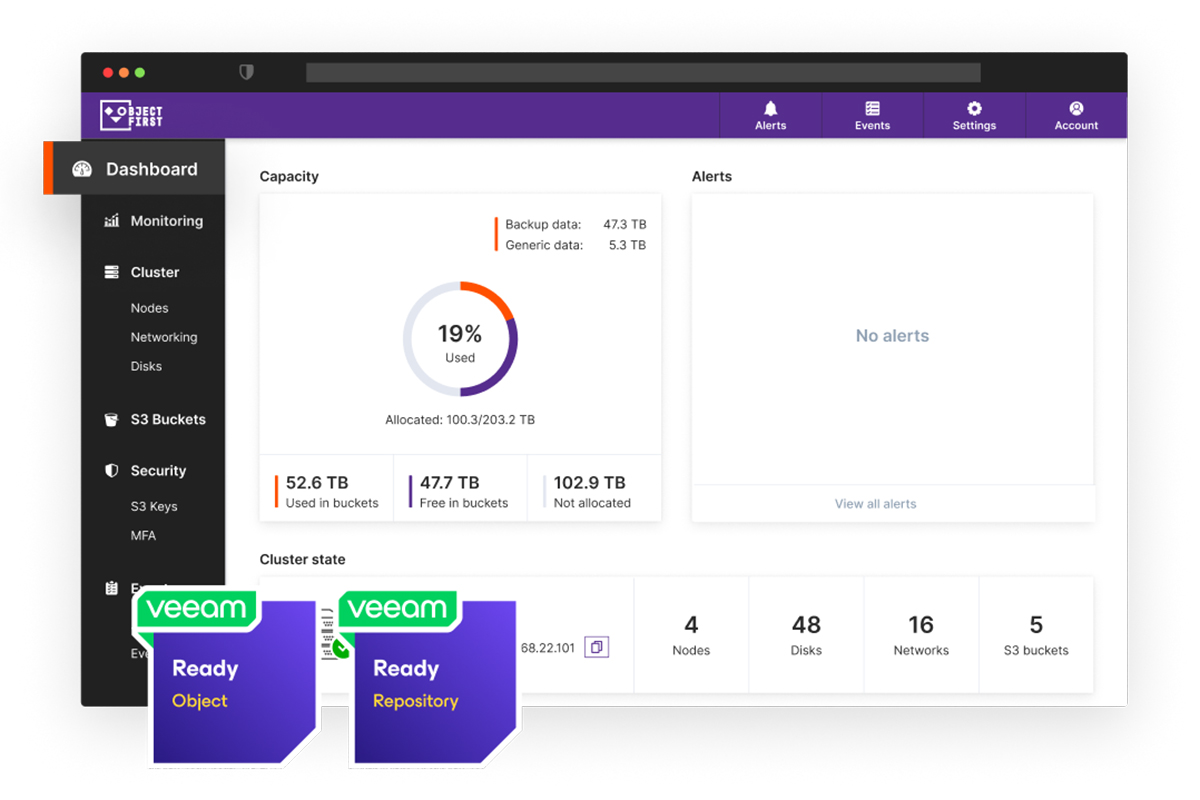The width and height of the screenshot is (1200, 800).
Task: Click the 5 S3 buckets tile
Action: [x=1036, y=635]
